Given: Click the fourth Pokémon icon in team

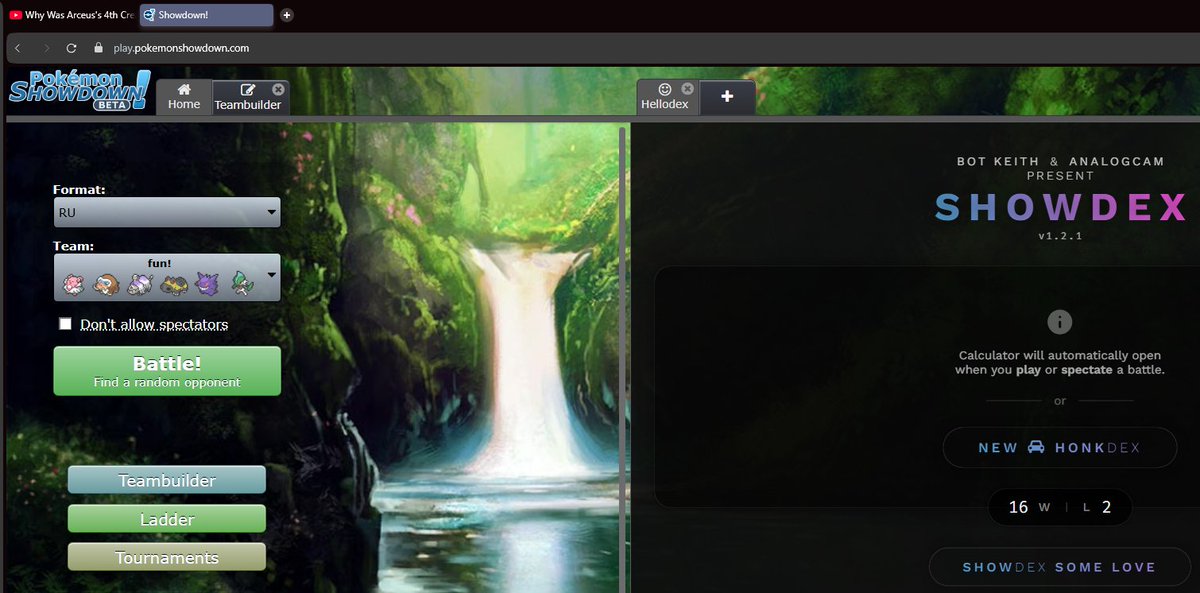Looking at the screenshot, I should pos(175,284).
